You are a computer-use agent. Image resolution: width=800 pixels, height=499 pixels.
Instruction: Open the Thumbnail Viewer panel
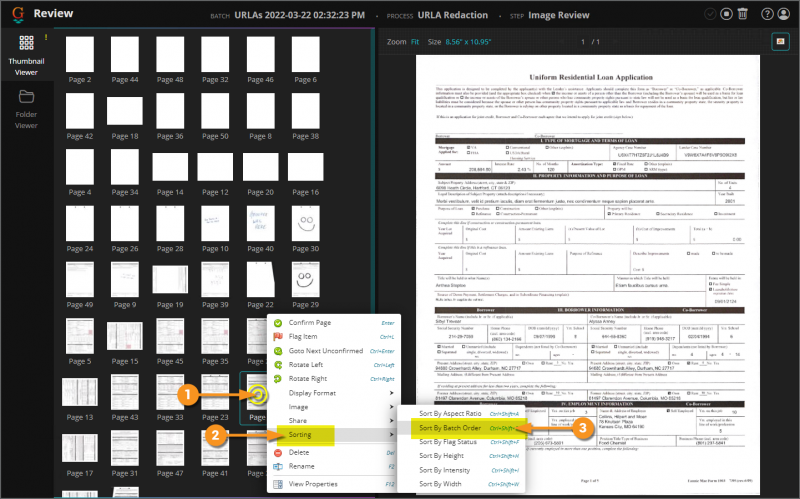[26, 55]
